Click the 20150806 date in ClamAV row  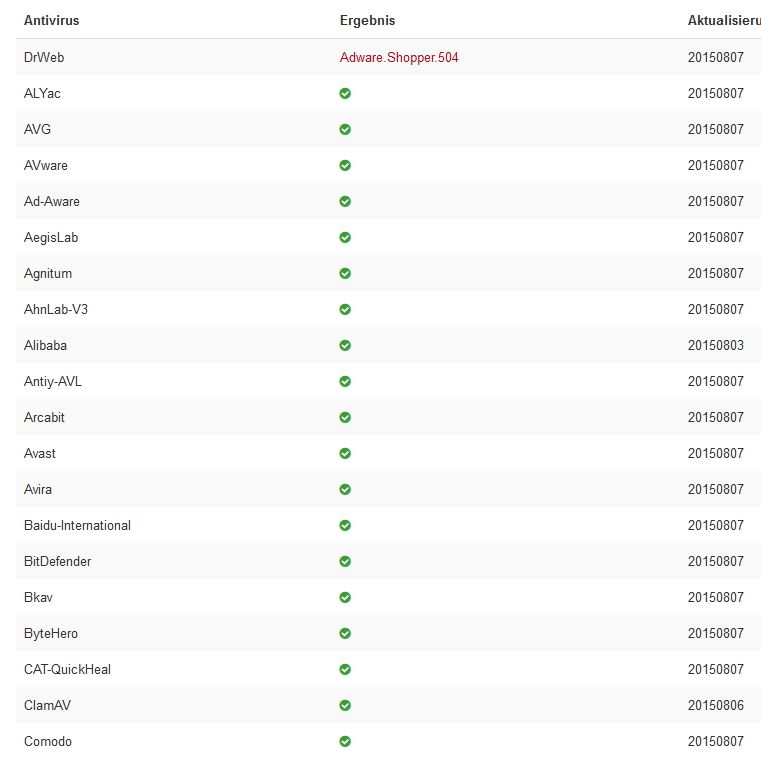click(x=716, y=705)
